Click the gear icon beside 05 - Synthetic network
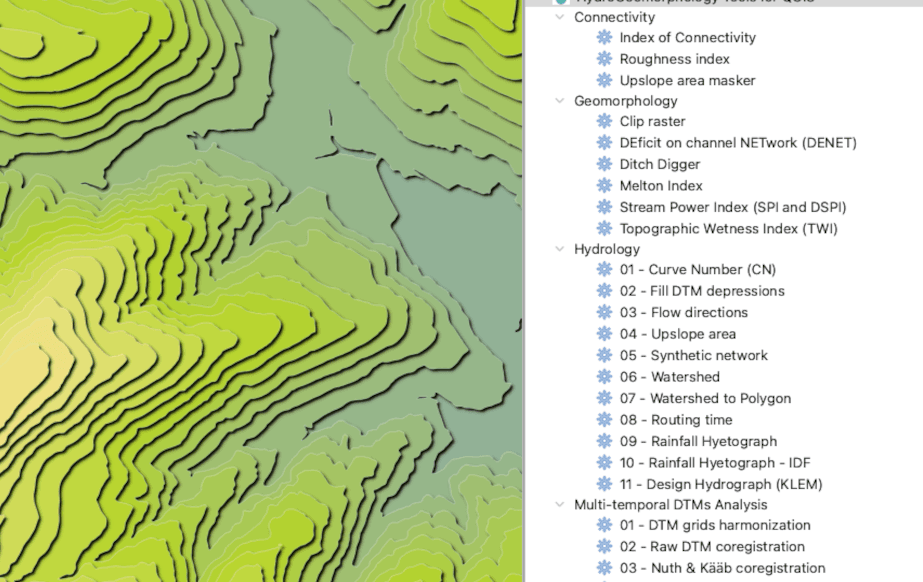The width and height of the screenshot is (923, 582). click(605, 355)
